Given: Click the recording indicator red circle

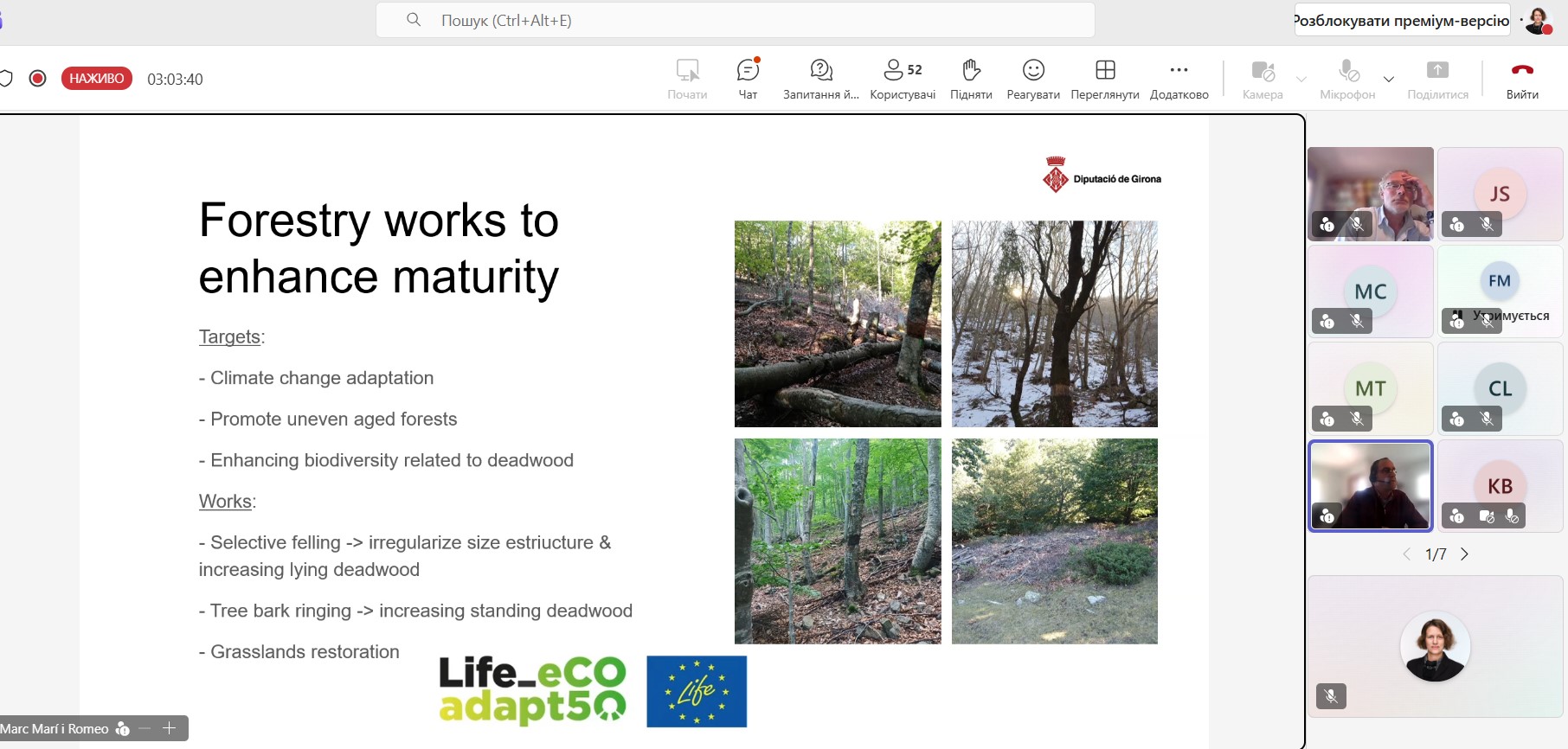Looking at the screenshot, I should 37,79.
